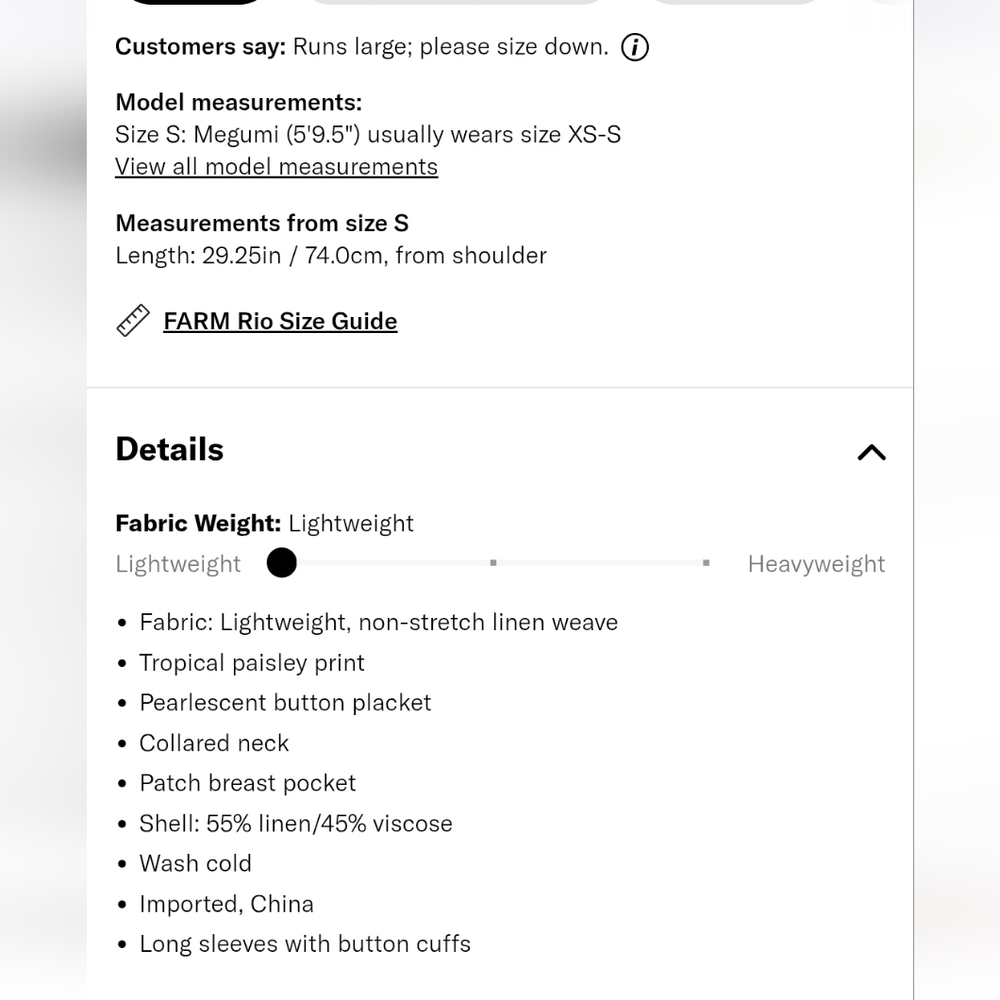Click the Fabric Weight label
This screenshot has height=1000, width=1000.
(x=198, y=523)
